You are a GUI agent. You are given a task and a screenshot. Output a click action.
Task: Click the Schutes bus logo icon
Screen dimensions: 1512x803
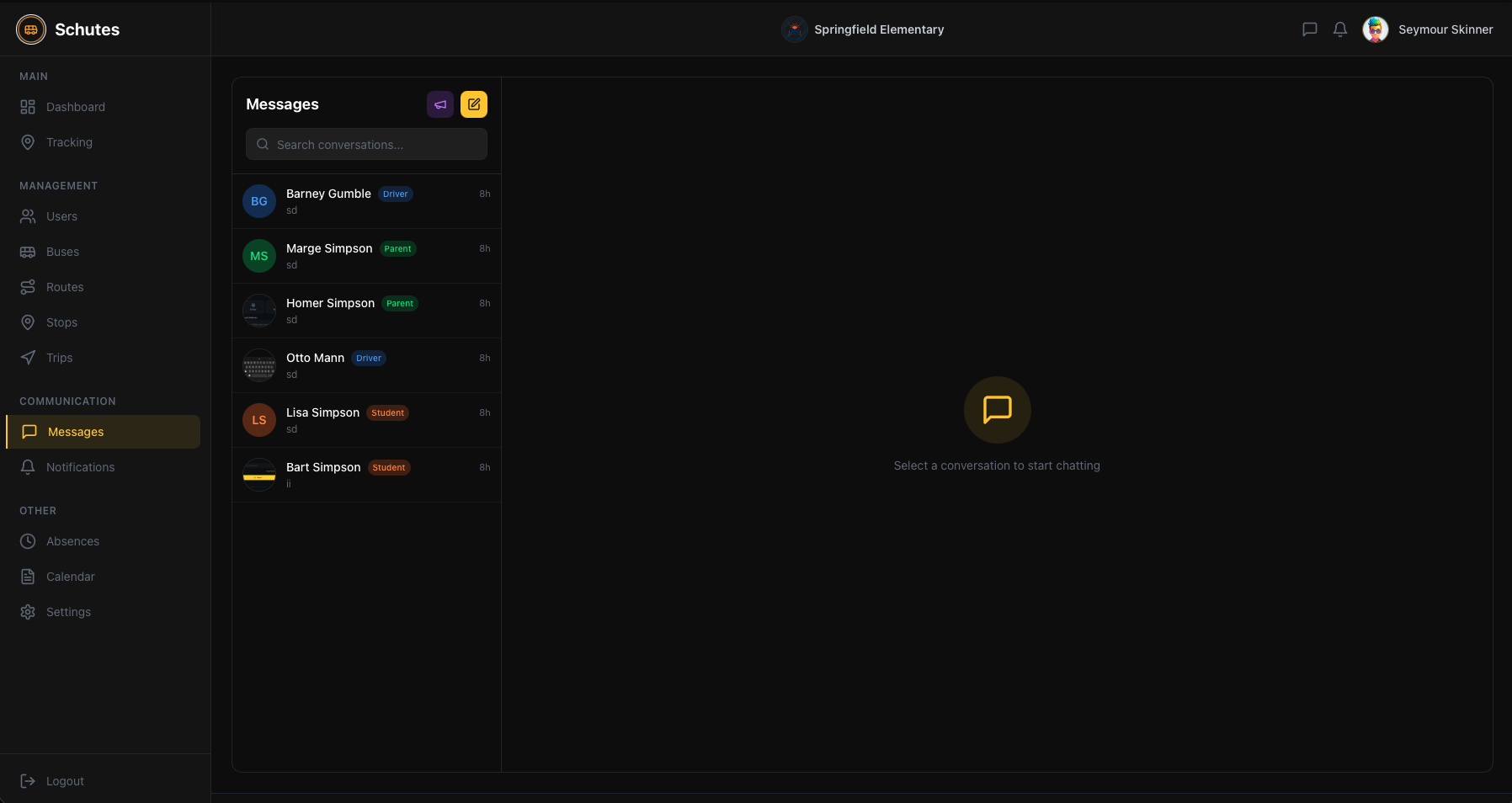(x=31, y=29)
